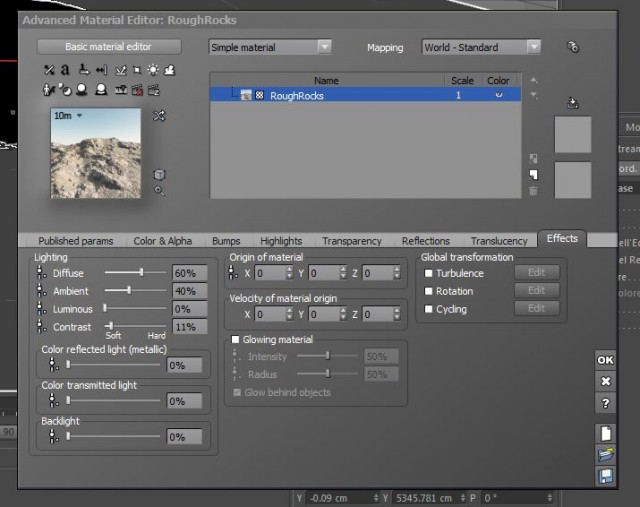Check the Glowing material checkbox
The image size is (640, 507).
point(235,339)
